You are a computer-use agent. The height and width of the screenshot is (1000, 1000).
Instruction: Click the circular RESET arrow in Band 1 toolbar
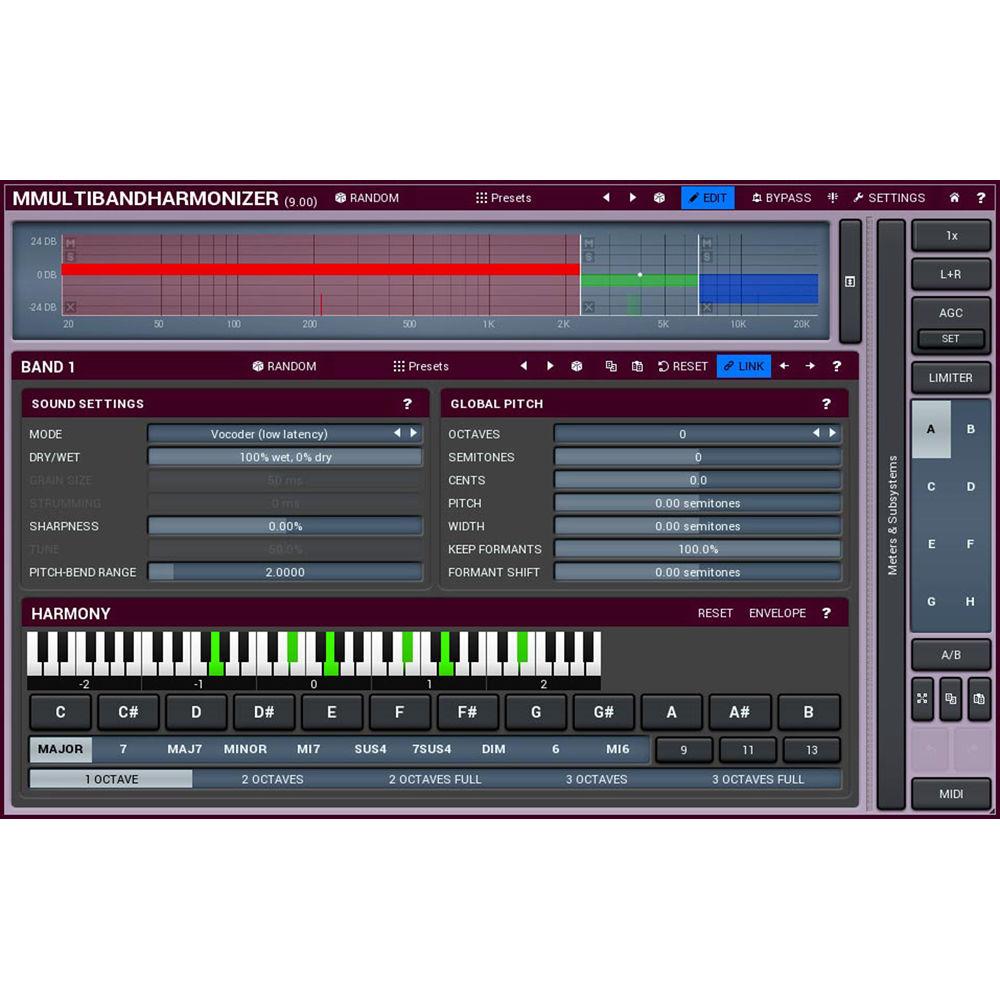664,366
